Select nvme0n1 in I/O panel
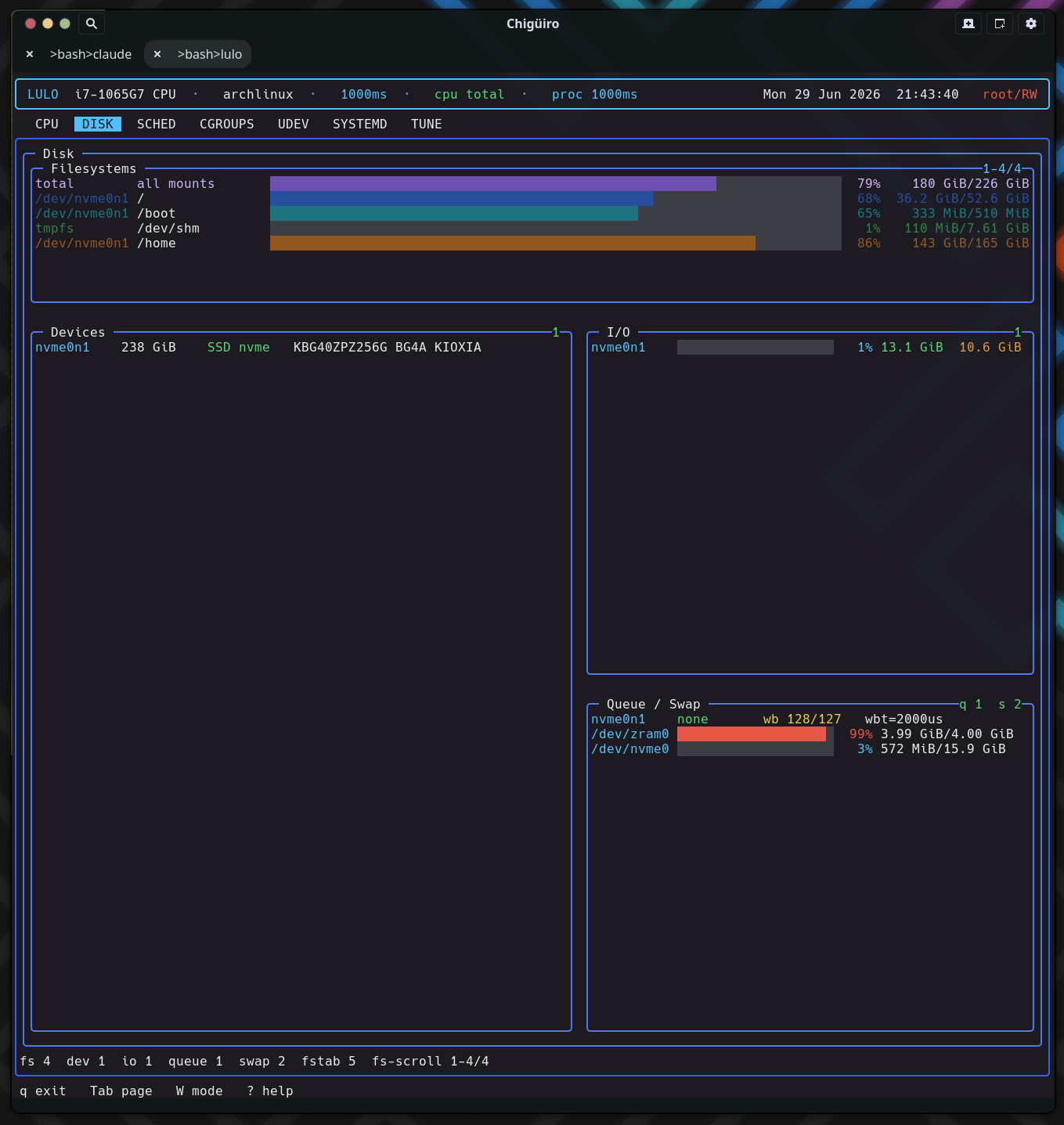Screen dimensions: 1064x1125 619,347
